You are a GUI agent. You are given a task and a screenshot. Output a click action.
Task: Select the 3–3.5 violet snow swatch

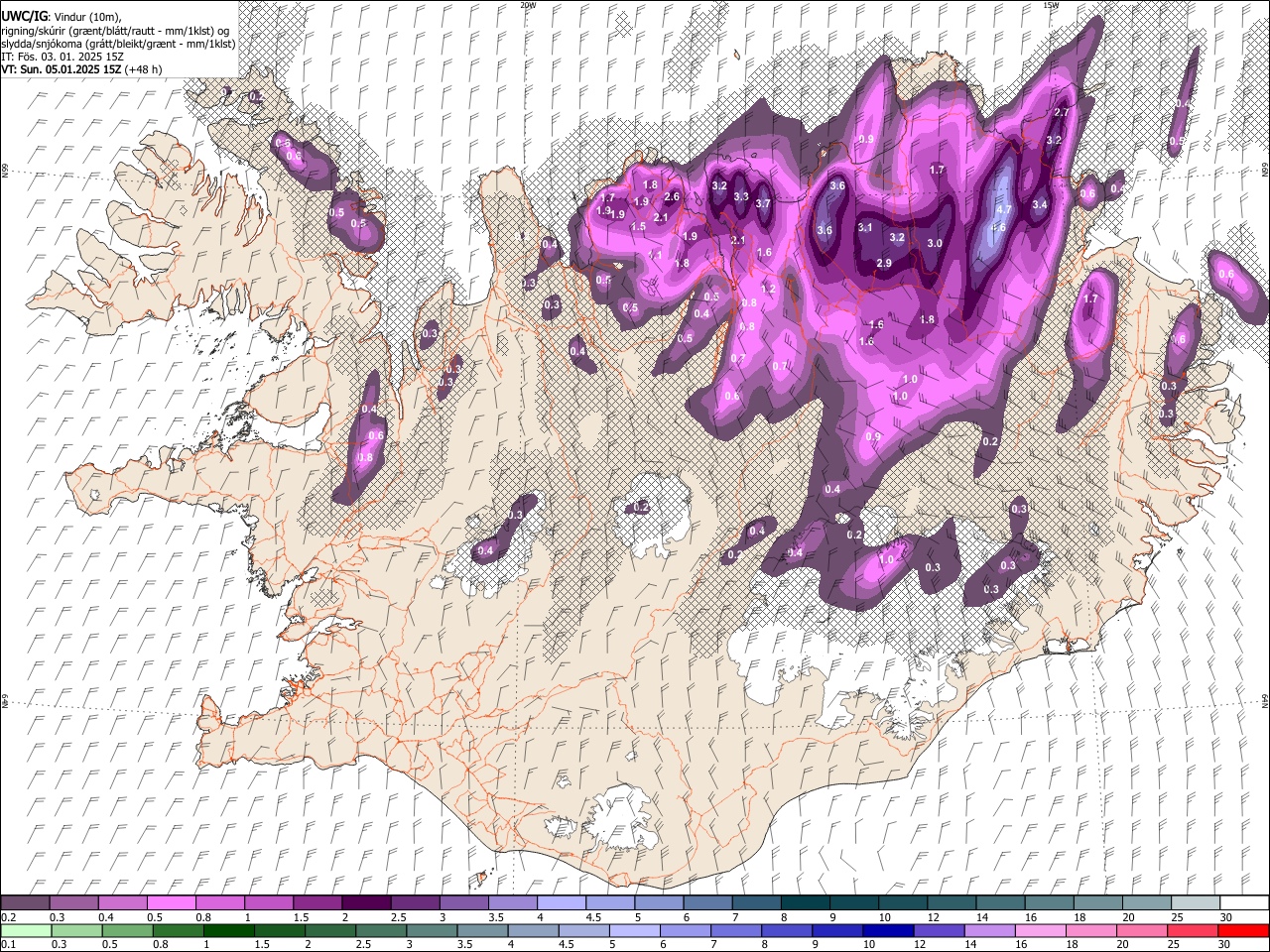(x=463, y=902)
